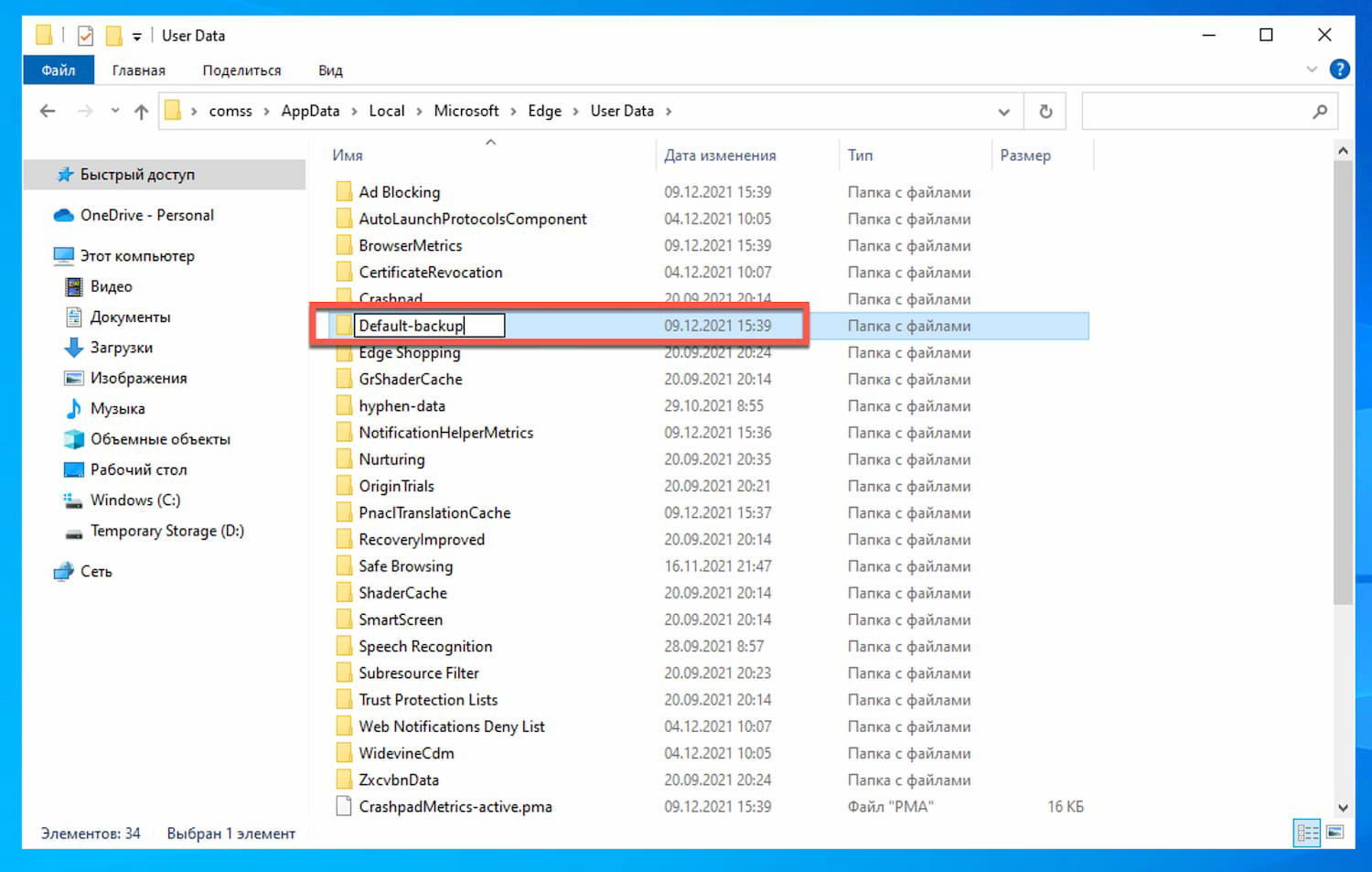The width and height of the screenshot is (1372, 872).
Task: Click the Default-backup rename text field
Action: 429,326
